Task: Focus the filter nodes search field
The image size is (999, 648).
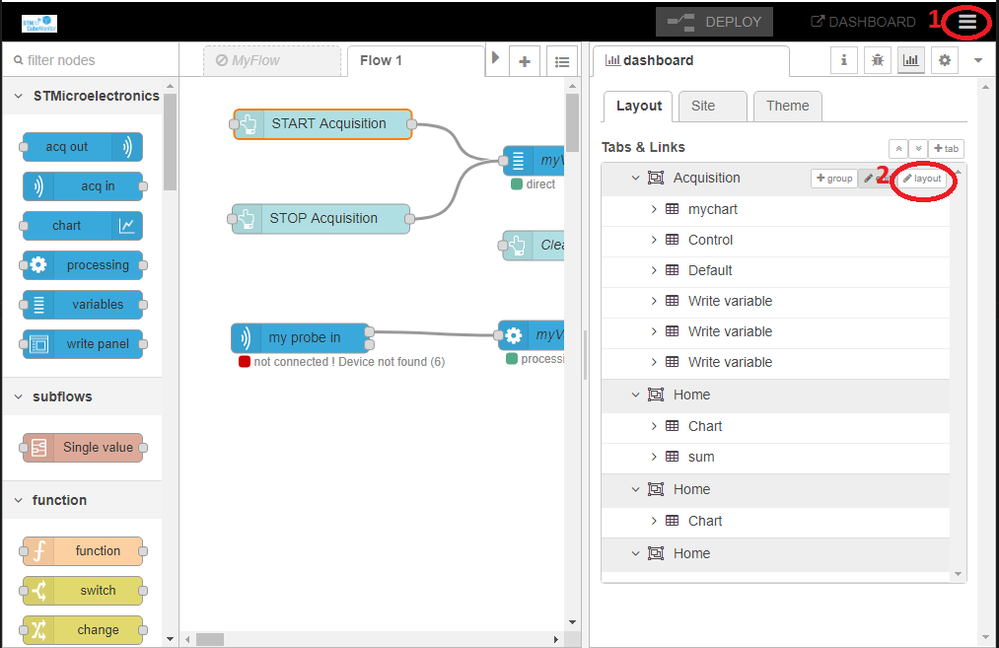Action: pos(90,60)
